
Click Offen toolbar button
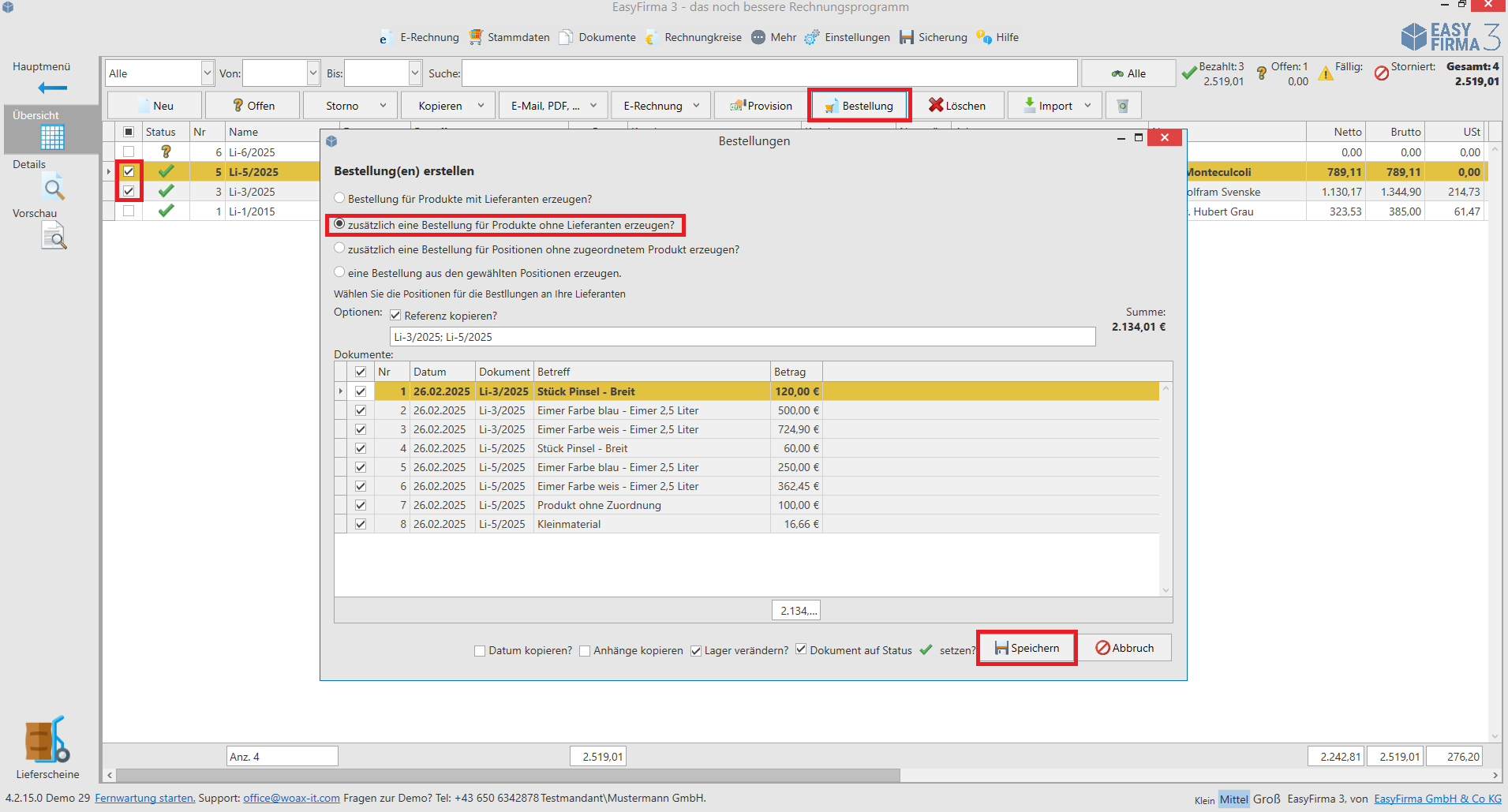(x=253, y=106)
